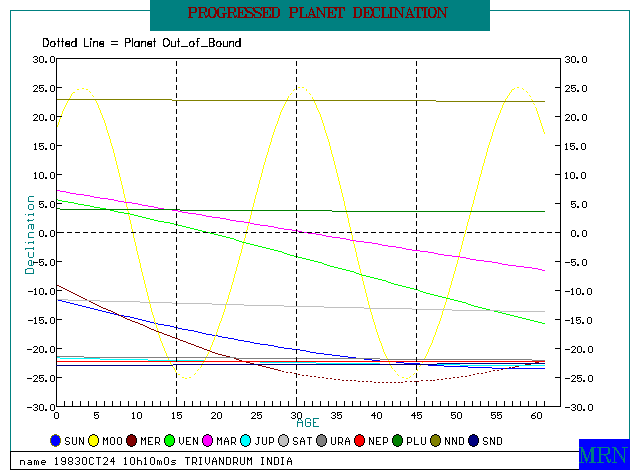Click the Progressed Planet Declination title banner
The image size is (636, 476).
coord(319,14)
